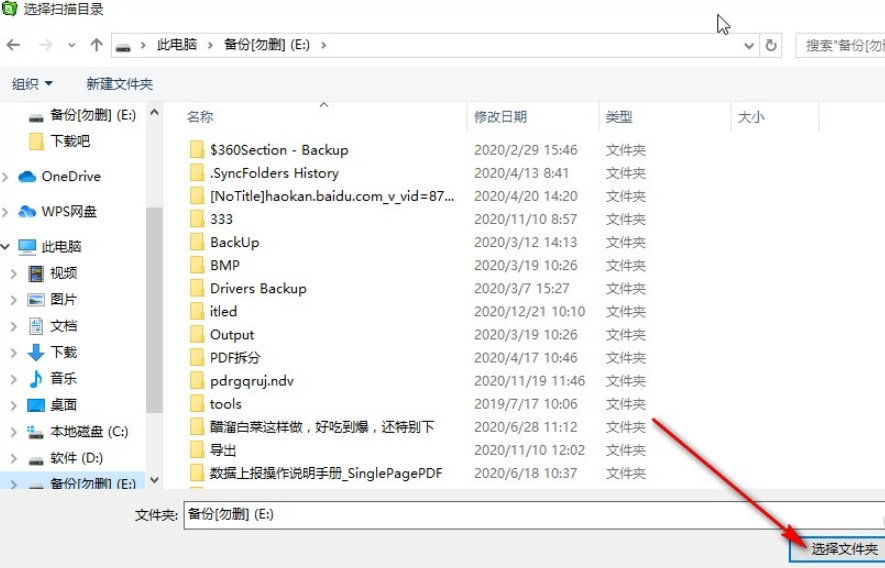The image size is (885, 568).
Task: Open the 图片 library icon
Action: tap(36, 300)
